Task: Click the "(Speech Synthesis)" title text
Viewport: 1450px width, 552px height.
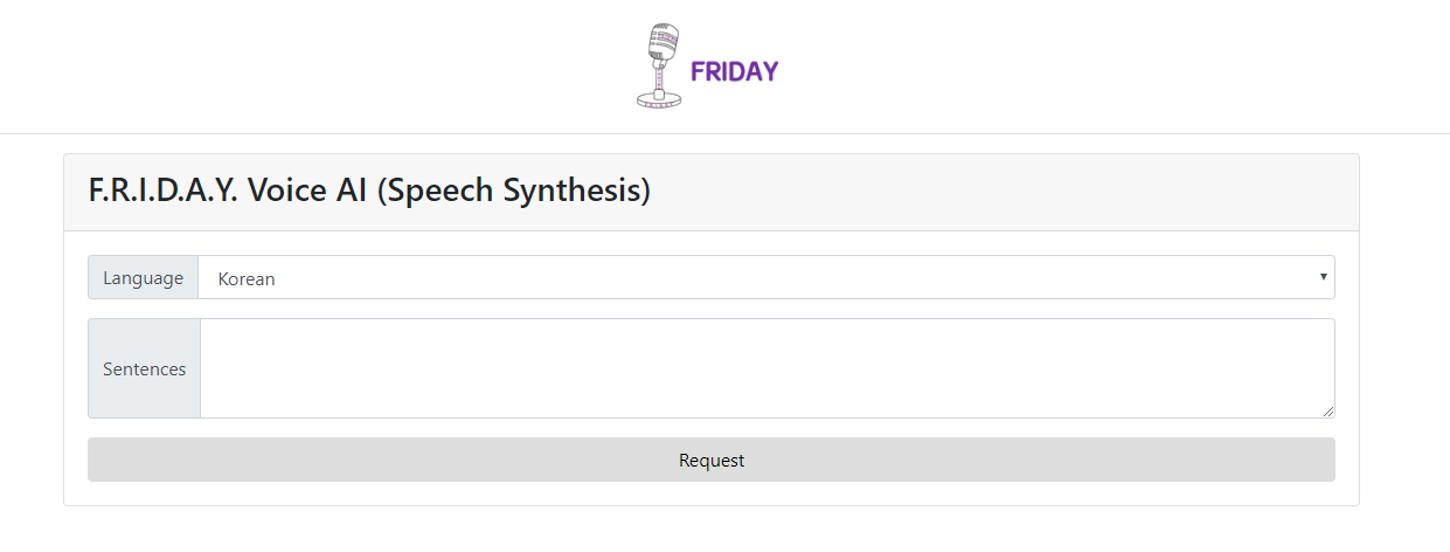Action: coord(514,190)
